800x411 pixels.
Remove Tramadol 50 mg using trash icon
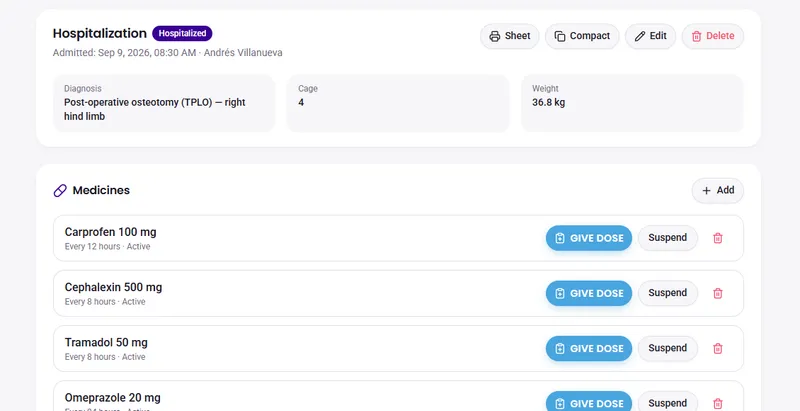click(717, 348)
